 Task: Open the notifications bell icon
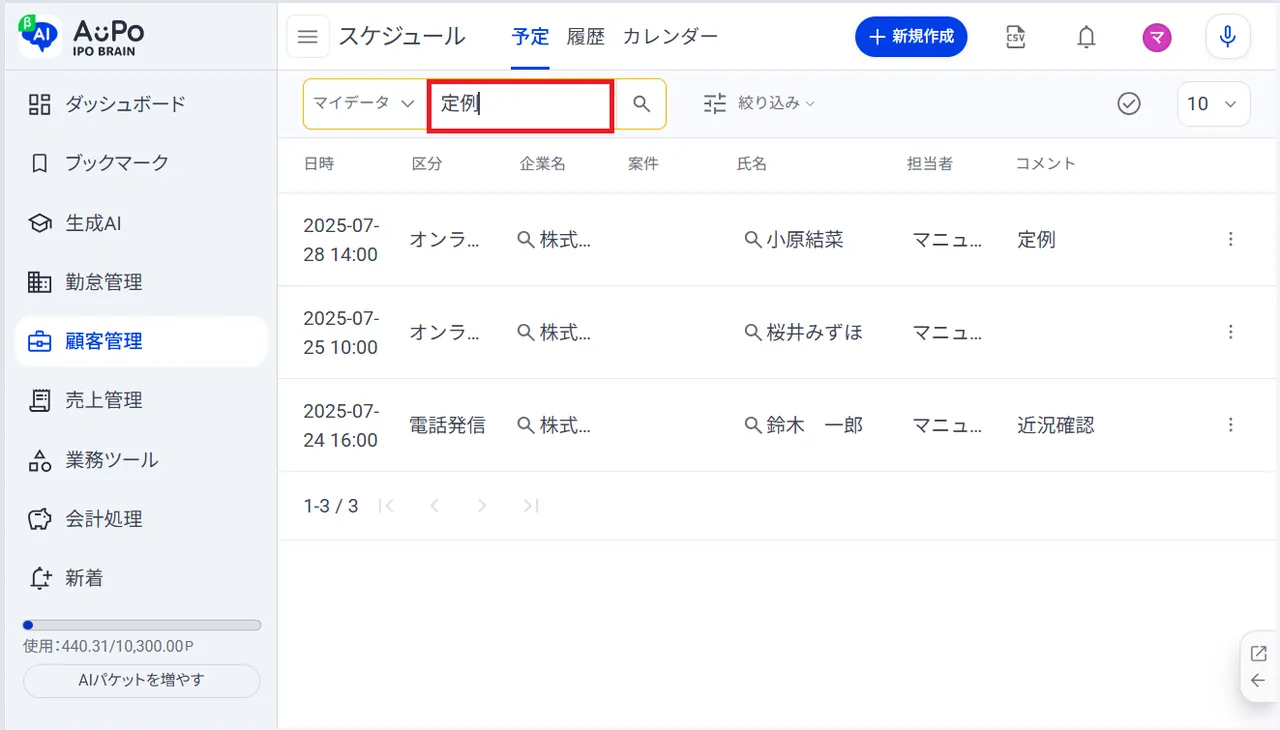(1086, 37)
